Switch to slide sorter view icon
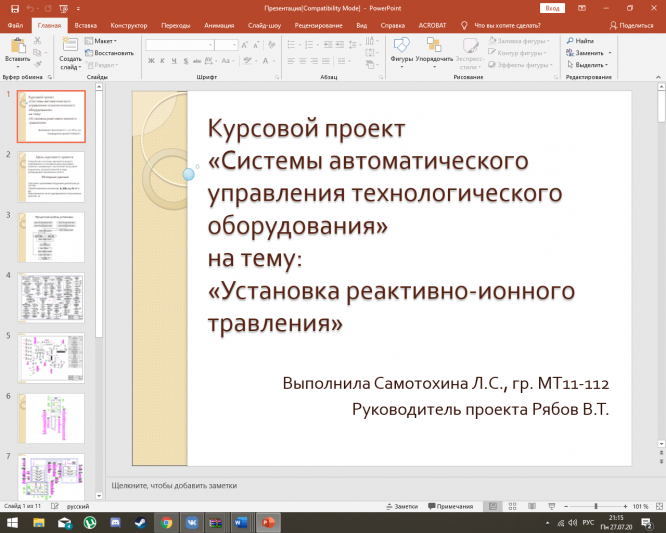The height and width of the screenshot is (533, 666). click(512, 507)
